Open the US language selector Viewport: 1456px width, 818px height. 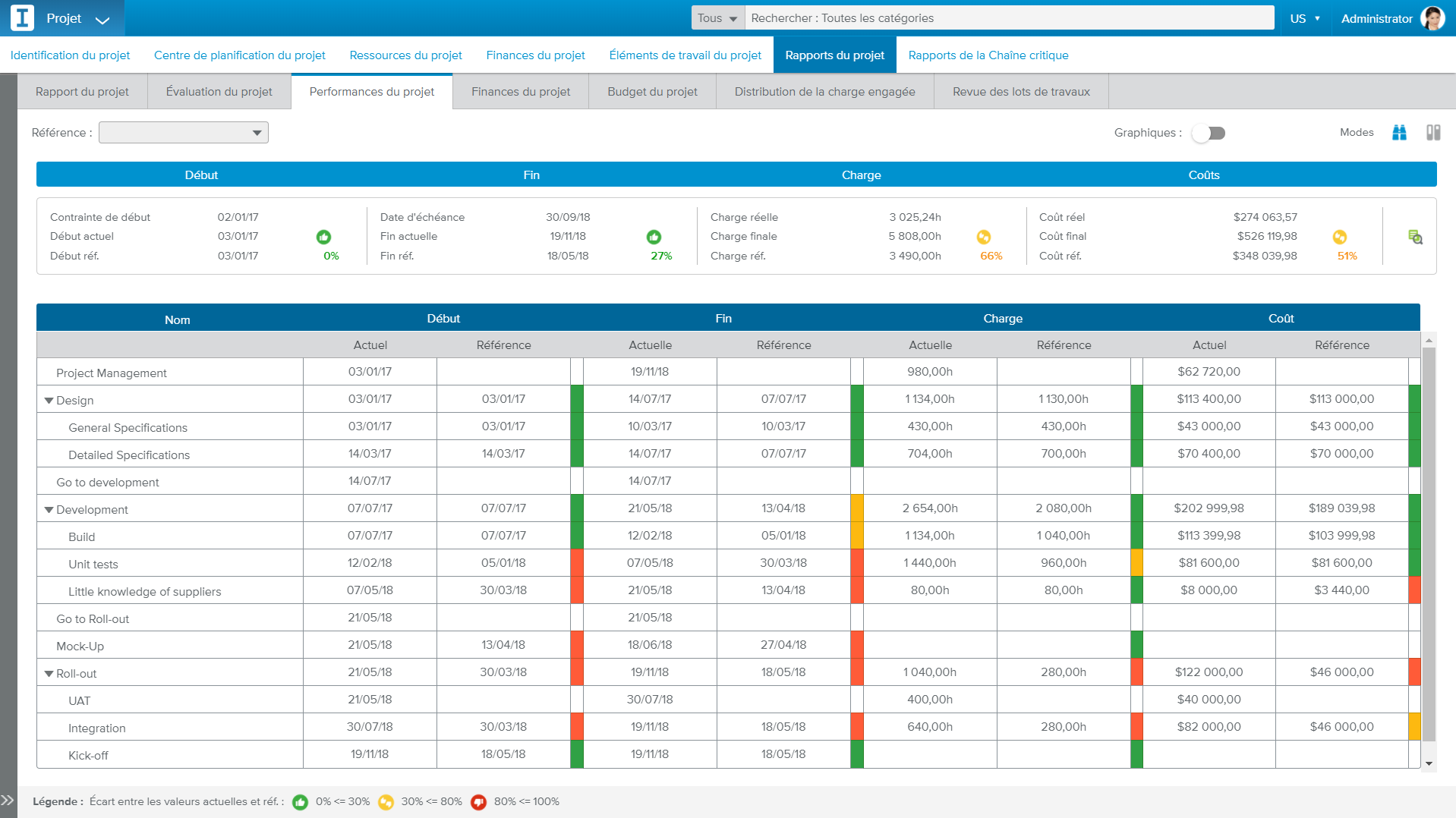point(1304,18)
